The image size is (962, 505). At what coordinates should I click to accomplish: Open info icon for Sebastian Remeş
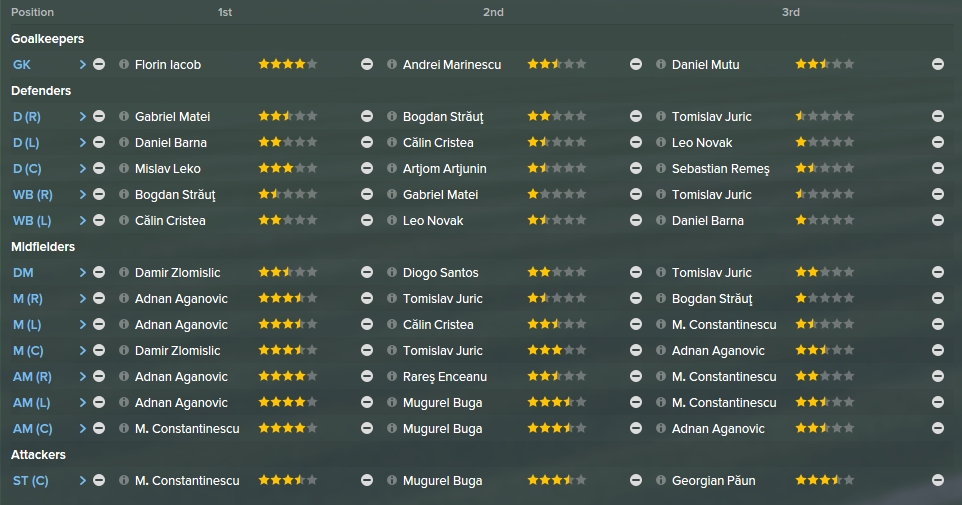(x=660, y=168)
